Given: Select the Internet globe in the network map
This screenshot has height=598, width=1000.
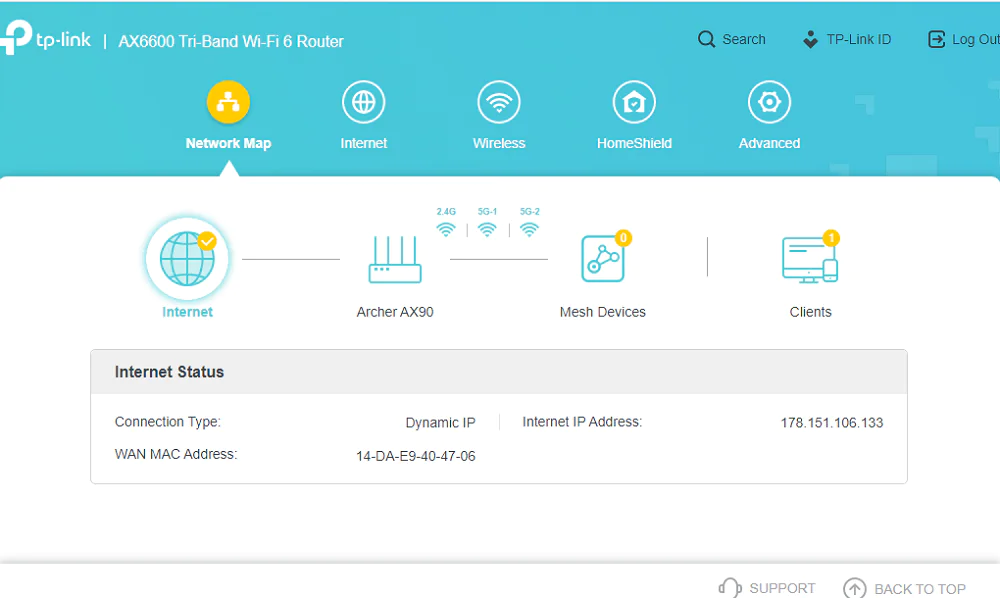Looking at the screenshot, I should pos(187,259).
